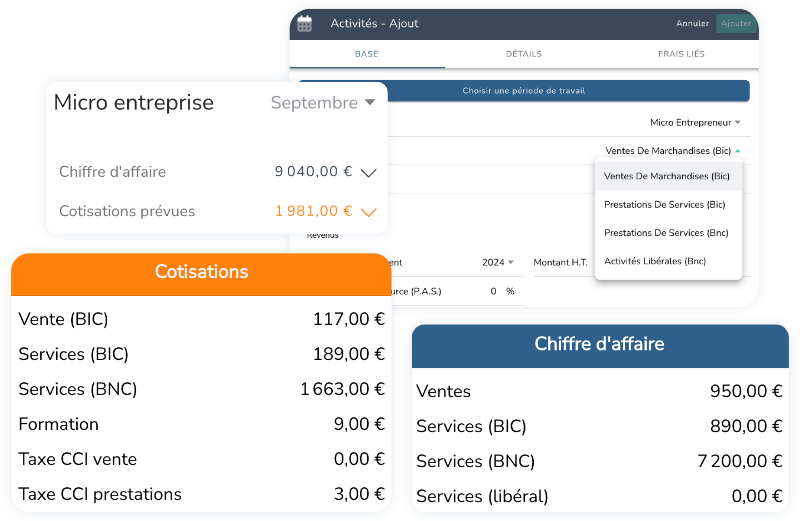Select Activités Libérales (Bnc) option
Image resolution: width=800 pixels, height=521 pixels.
tap(668, 261)
